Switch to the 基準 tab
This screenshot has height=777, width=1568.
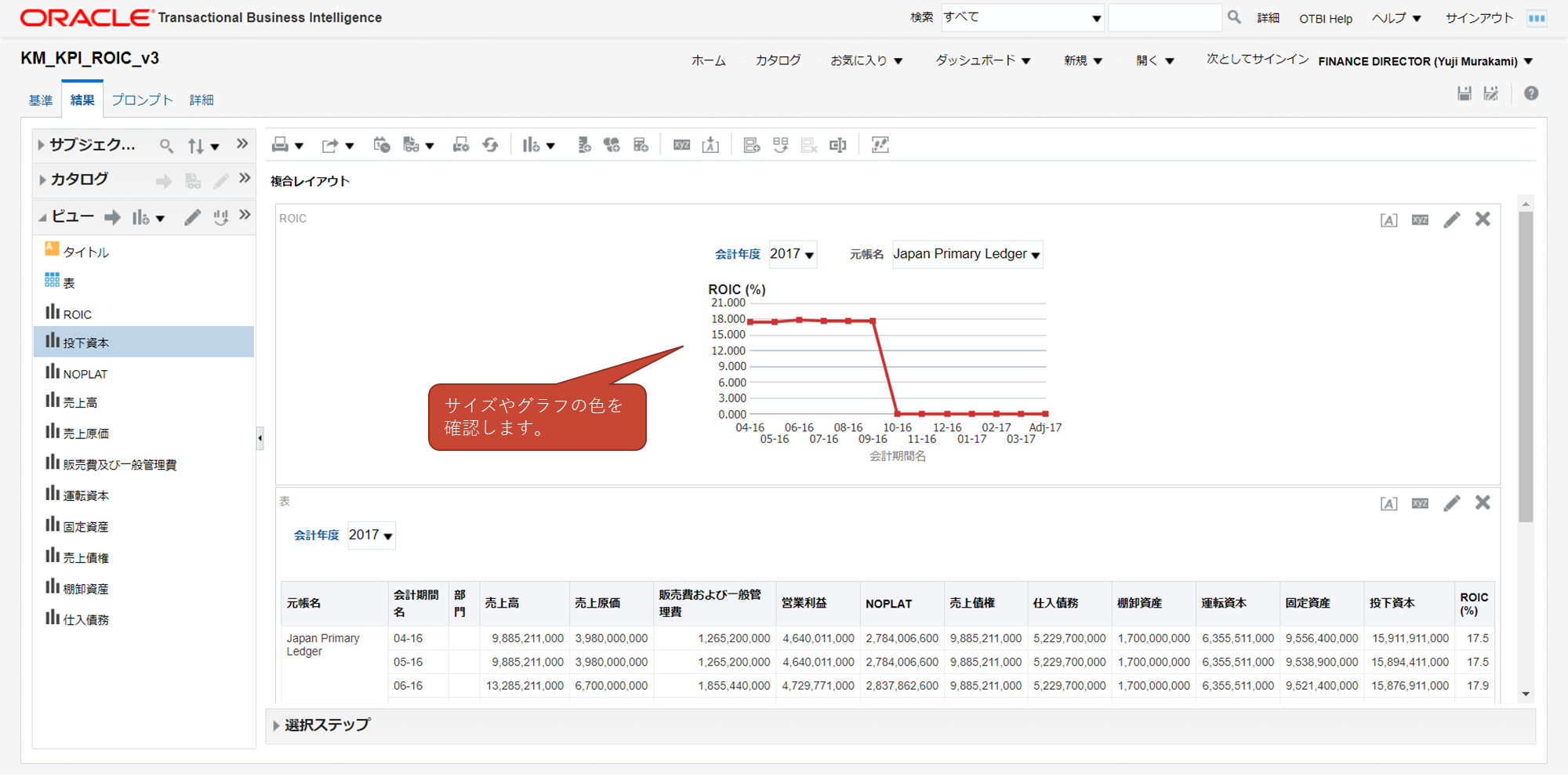[x=41, y=100]
